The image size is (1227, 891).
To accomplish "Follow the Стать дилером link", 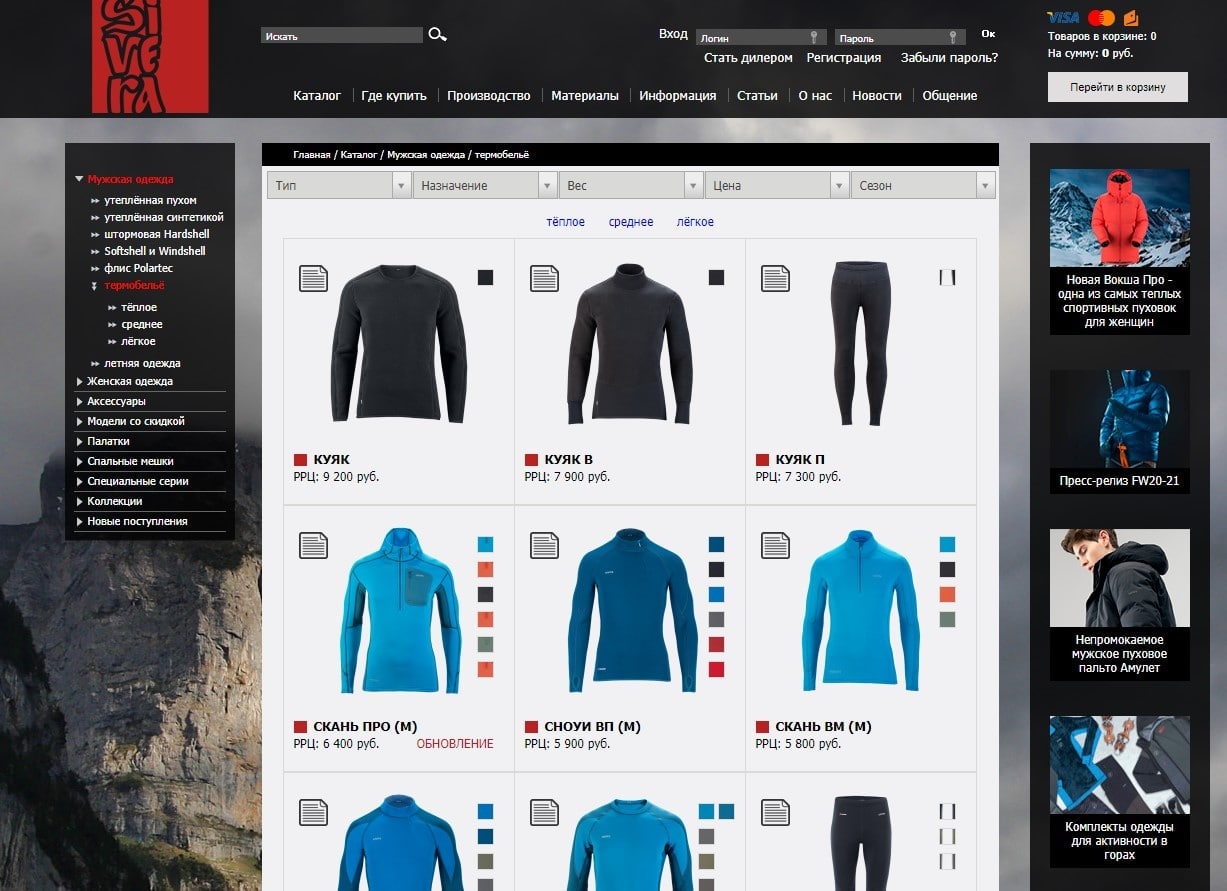I will point(748,58).
